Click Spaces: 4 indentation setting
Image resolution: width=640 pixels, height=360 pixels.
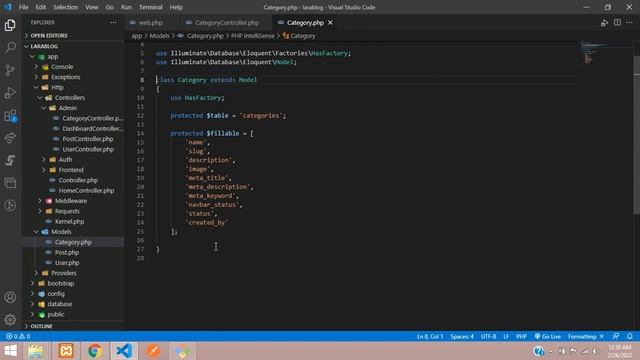coord(462,336)
